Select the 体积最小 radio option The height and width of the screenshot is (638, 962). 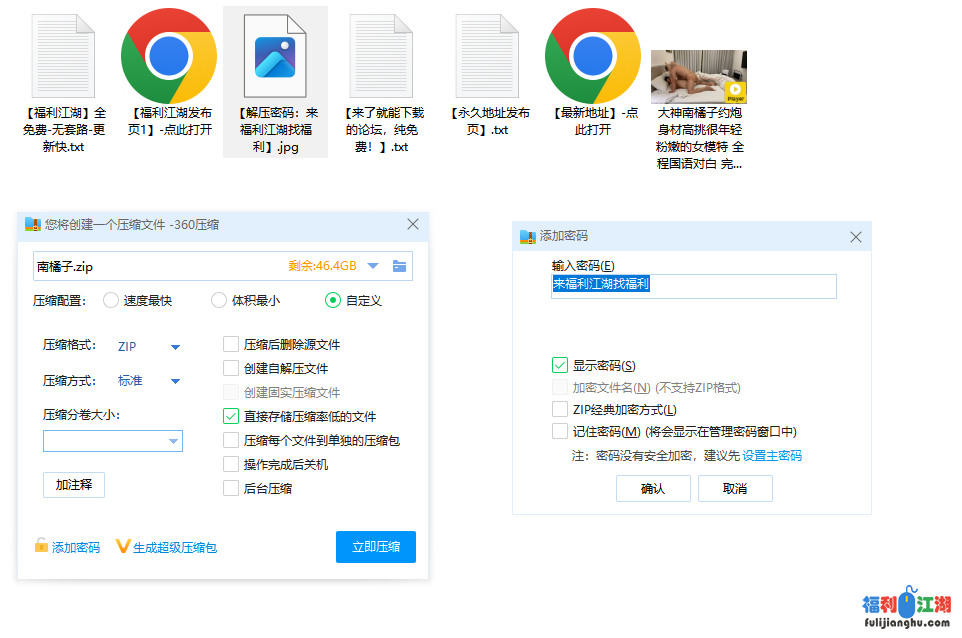[x=219, y=300]
